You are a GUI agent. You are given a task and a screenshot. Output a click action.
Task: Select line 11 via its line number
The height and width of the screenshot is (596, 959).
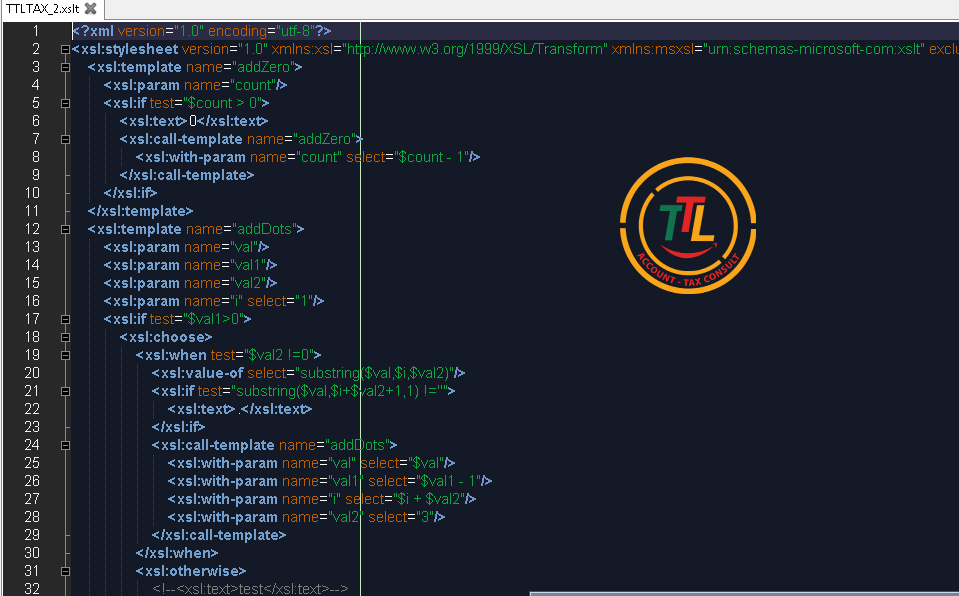coord(31,211)
